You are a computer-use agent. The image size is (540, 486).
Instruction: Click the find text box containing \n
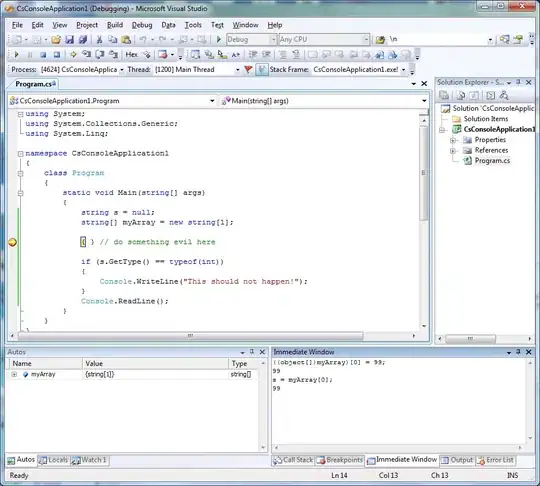click(438, 40)
